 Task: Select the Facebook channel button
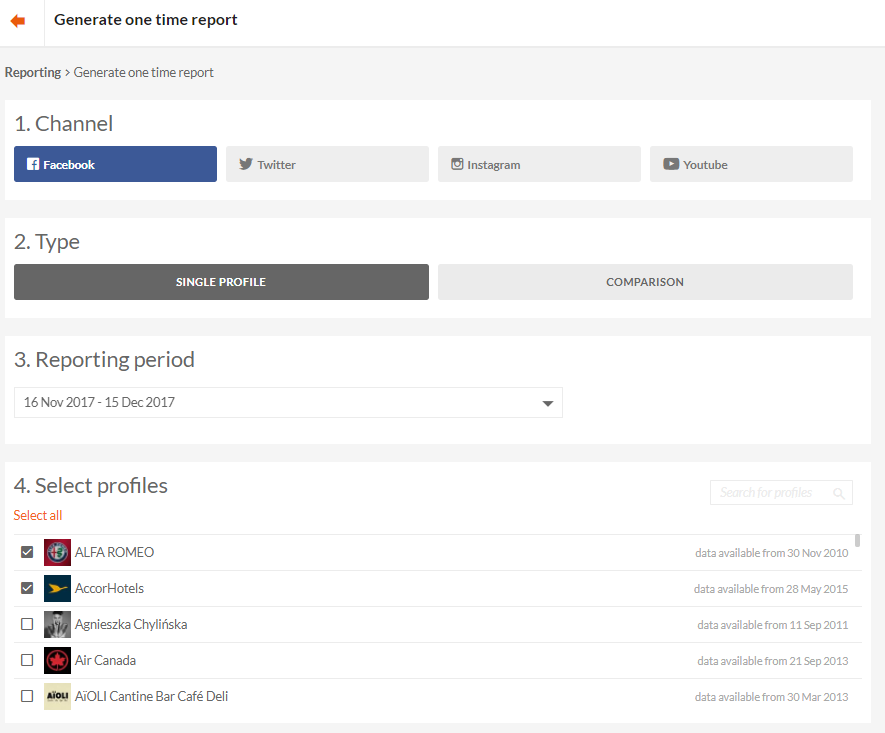click(x=115, y=164)
